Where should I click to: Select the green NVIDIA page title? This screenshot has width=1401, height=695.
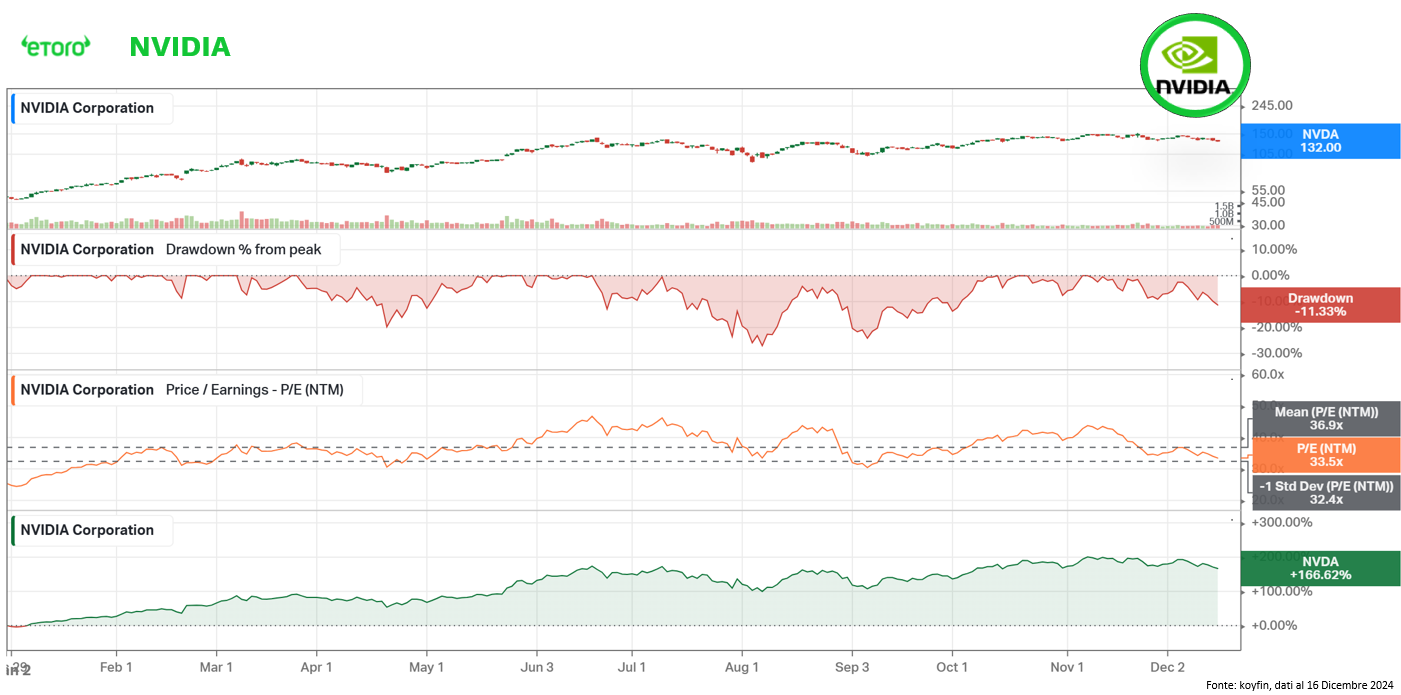point(180,46)
